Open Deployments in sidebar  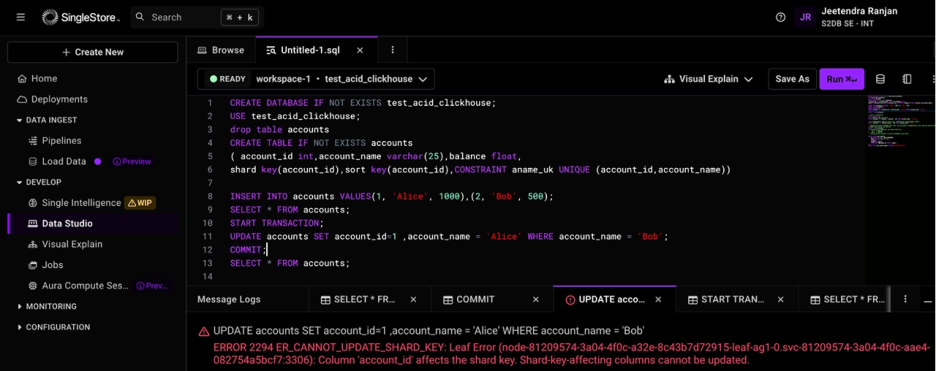pyautogui.click(x=53, y=99)
